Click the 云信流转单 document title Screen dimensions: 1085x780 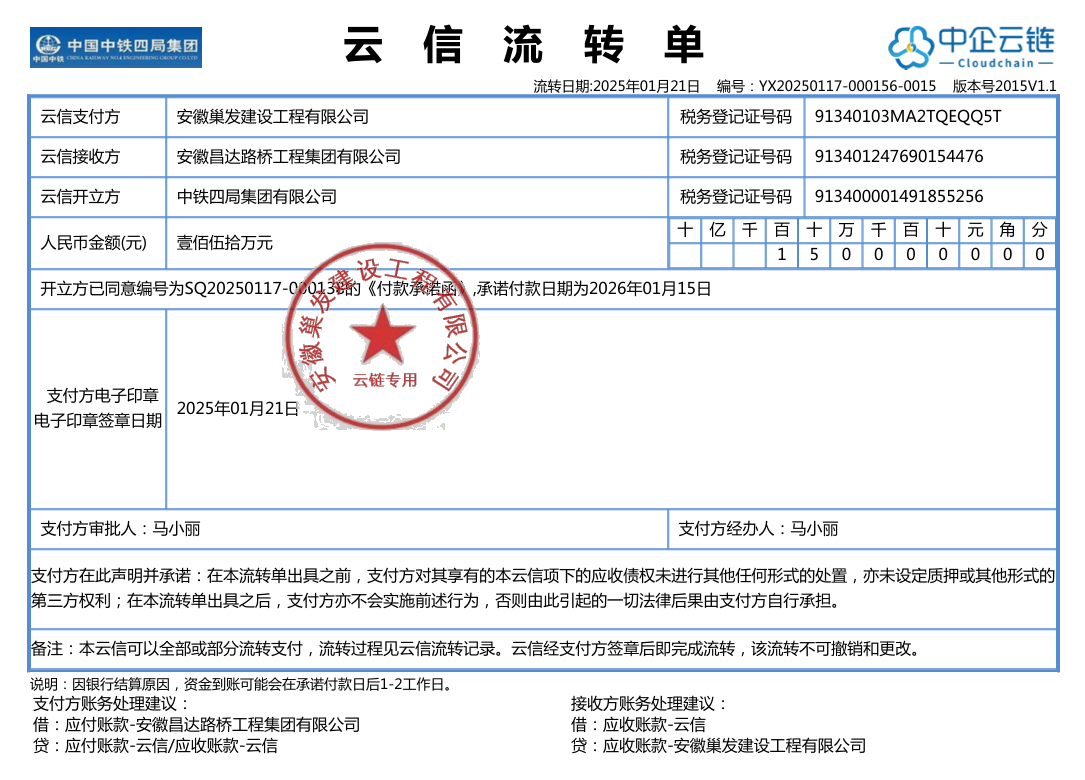pos(524,46)
